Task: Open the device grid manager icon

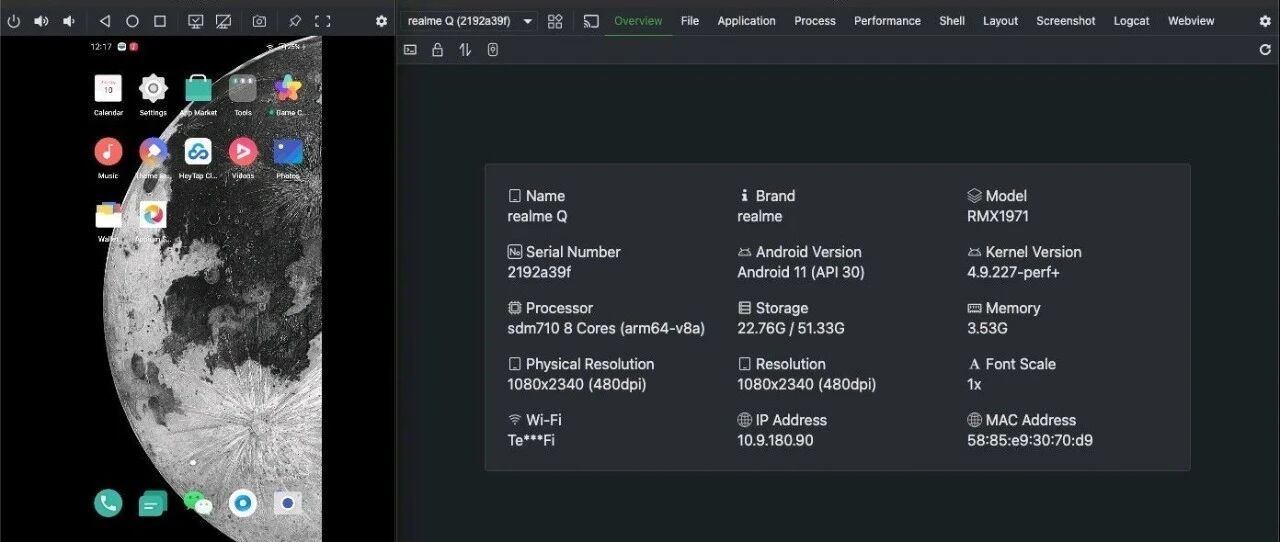Action: [555, 21]
